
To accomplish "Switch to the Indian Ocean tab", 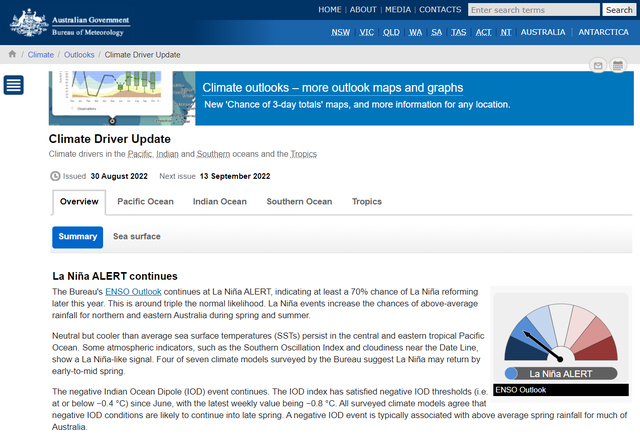I will click(x=219, y=202).
